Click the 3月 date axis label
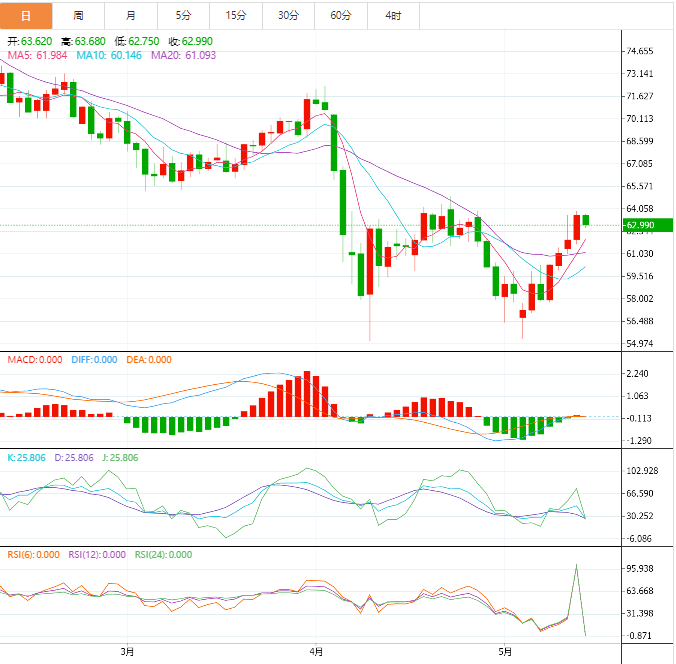 (127, 651)
